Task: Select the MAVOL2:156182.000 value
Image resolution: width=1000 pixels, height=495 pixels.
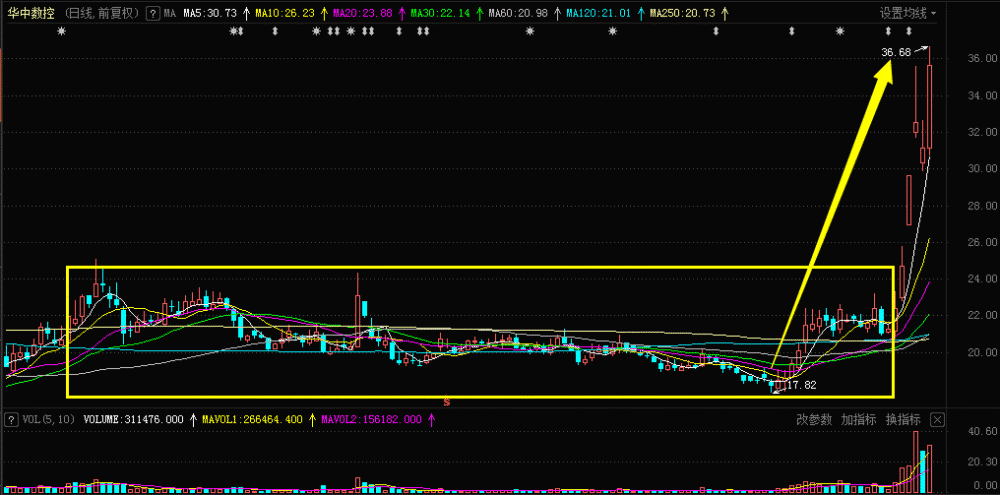Action: (371, 420)
